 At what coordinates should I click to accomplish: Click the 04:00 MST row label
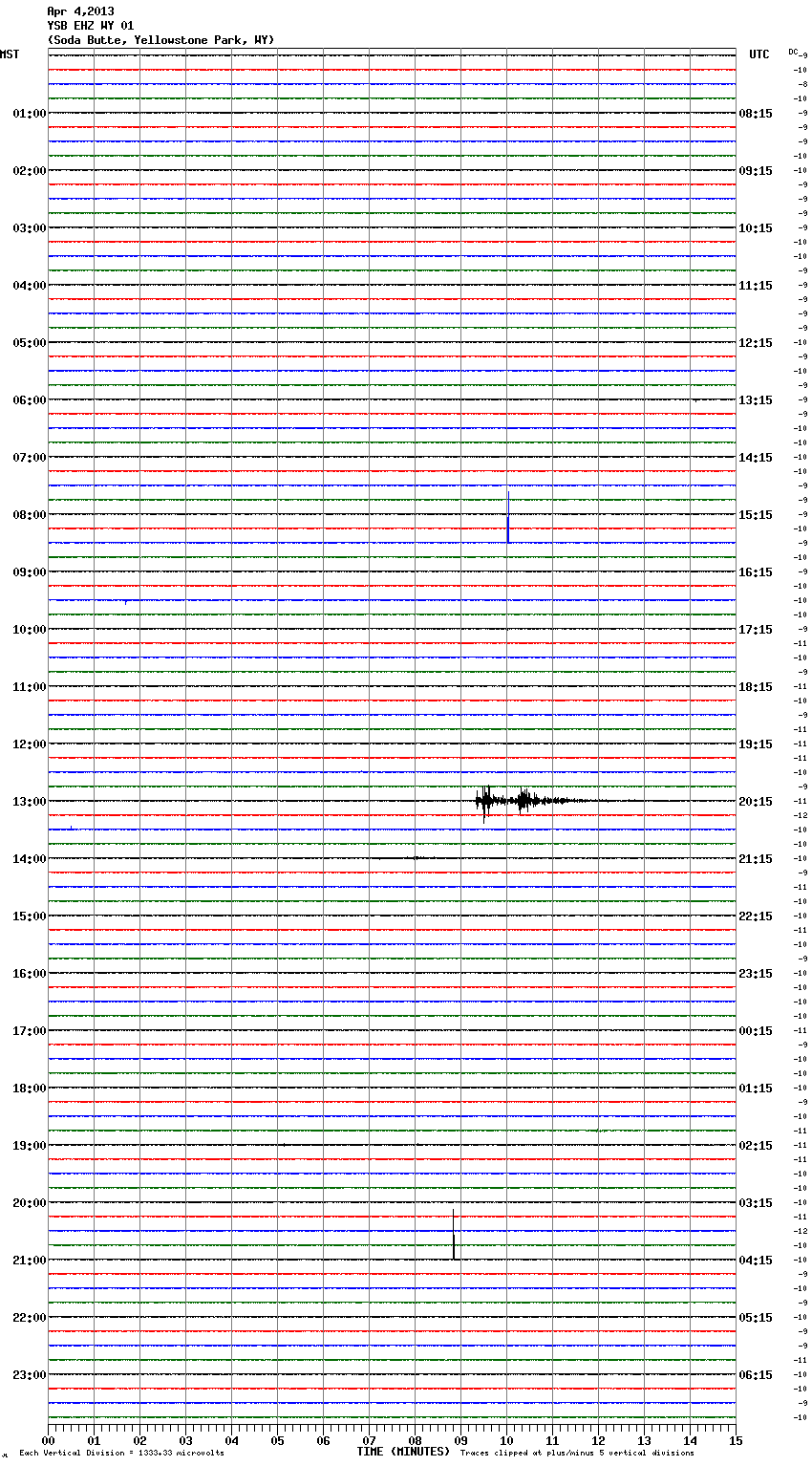(x=29, y=286)
